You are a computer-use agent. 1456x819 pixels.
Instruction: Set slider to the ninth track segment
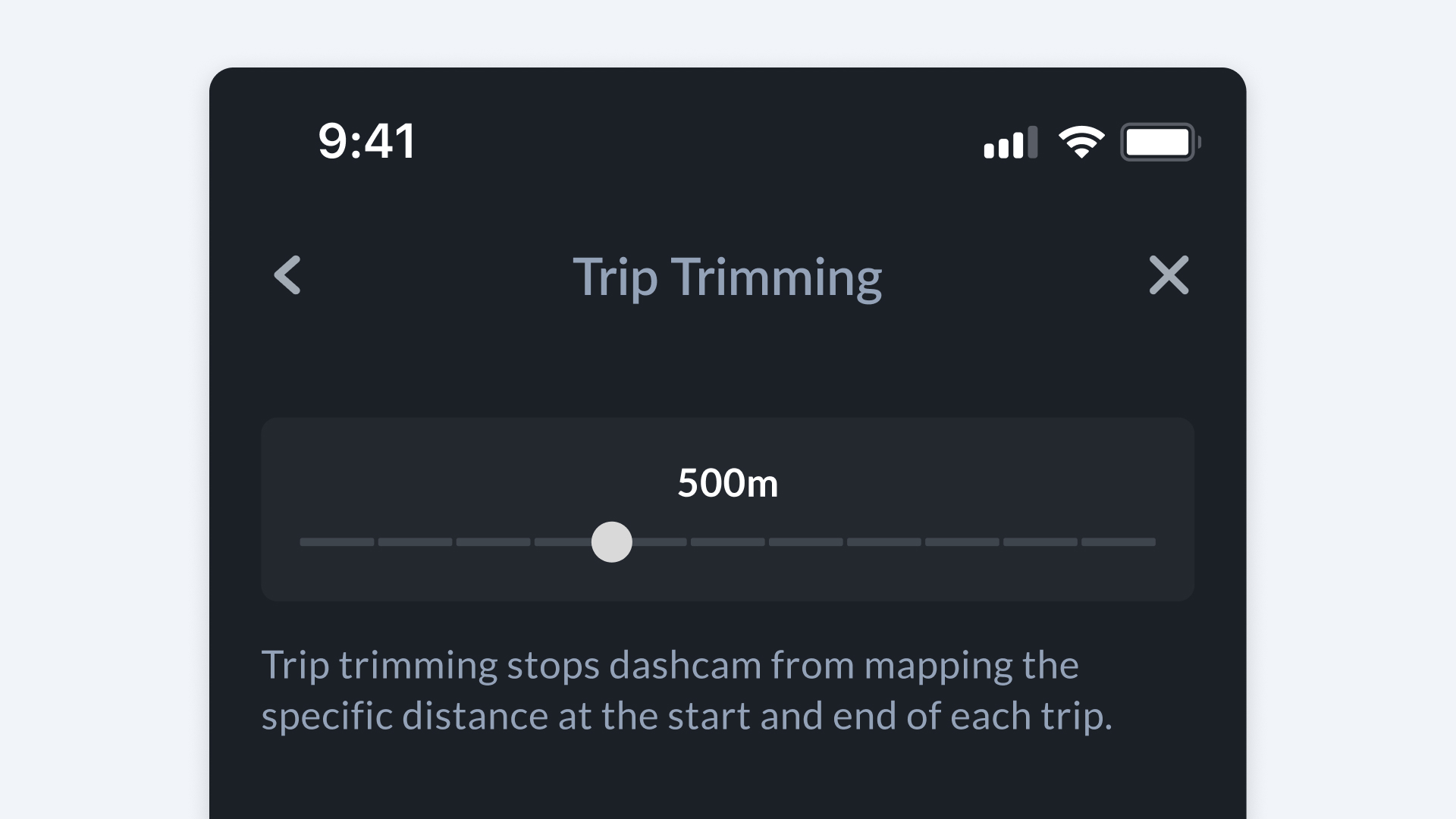click(x=962, y=542)
